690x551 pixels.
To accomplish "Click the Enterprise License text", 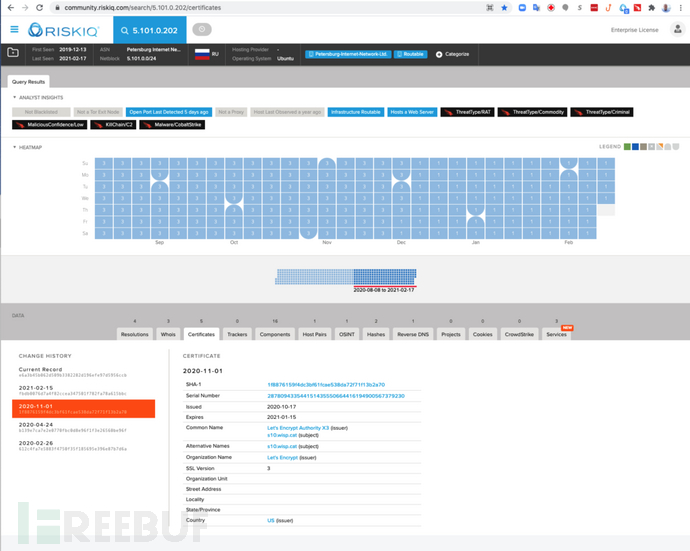I will click(635, 30).
